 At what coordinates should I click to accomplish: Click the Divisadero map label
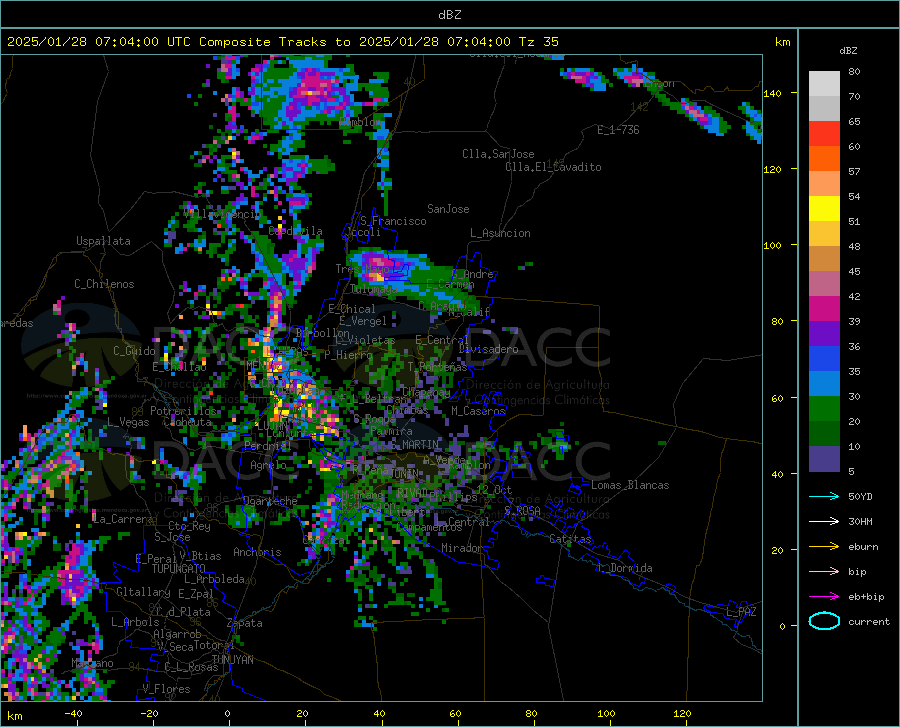pyautogui.click(x=488, y=349)
